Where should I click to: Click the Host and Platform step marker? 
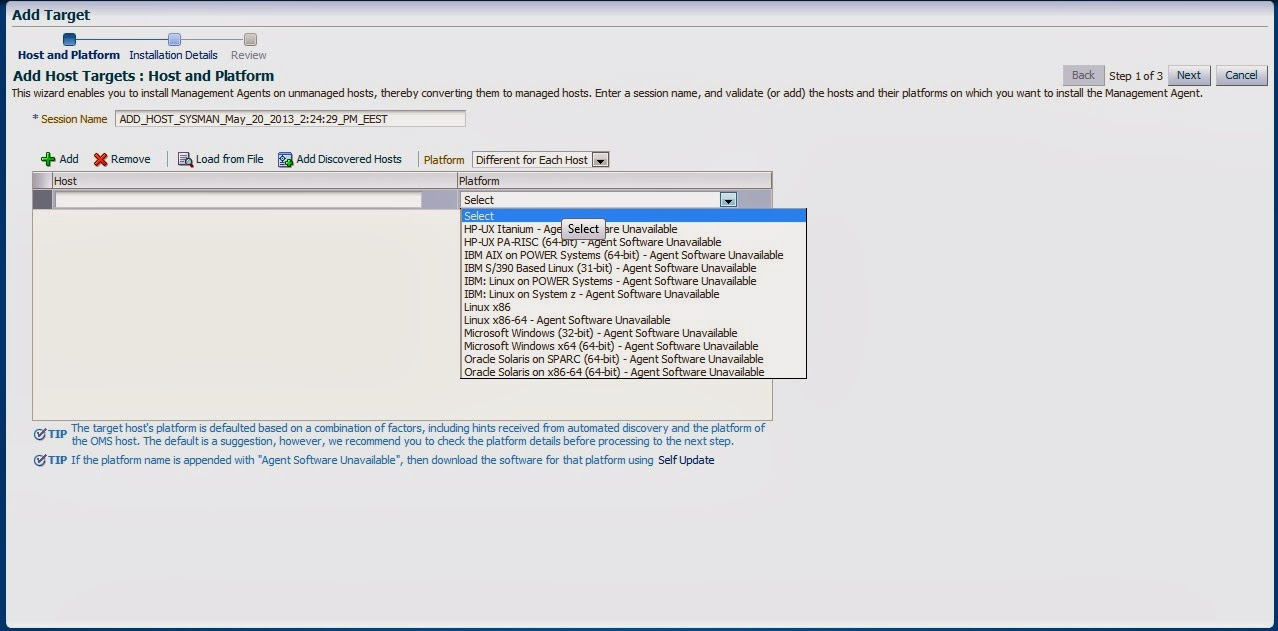pyautogui.click(x=69, y=40)
